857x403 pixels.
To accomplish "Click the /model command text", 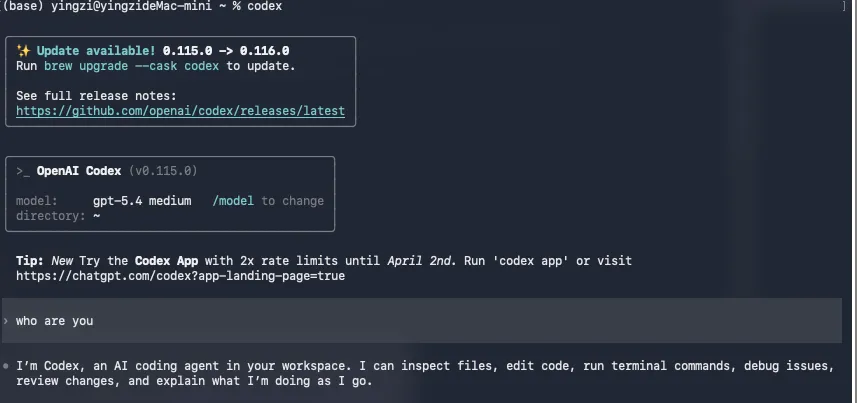I will [233, 201].
